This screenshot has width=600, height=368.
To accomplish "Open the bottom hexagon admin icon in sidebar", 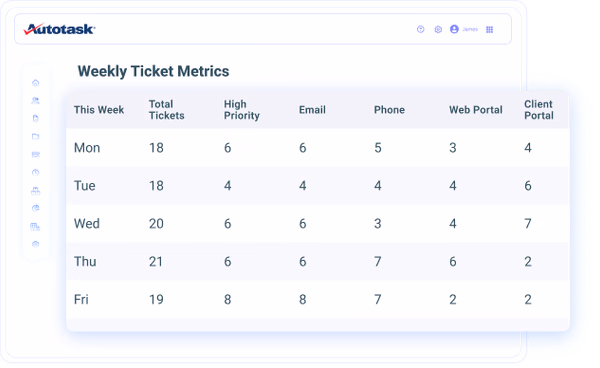I will click(36, 244).
